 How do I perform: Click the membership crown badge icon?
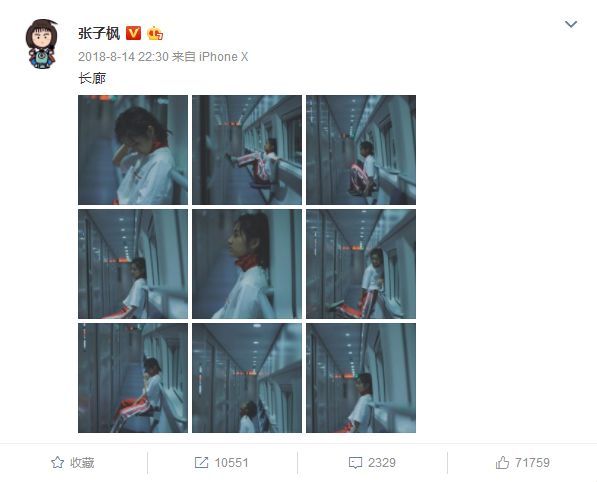point(155,34)
